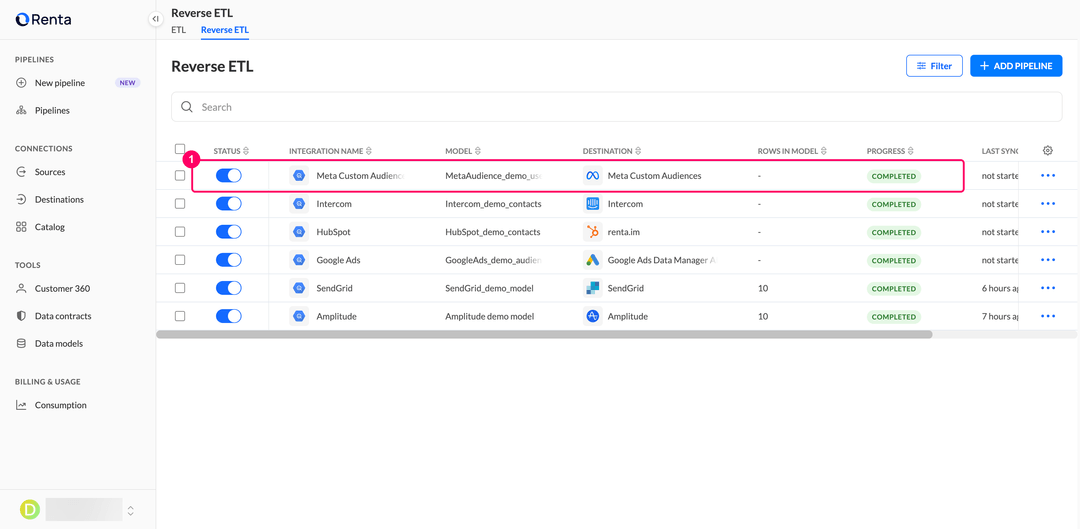This screenshot has width=1080, height=529.
Task: Open the more options menu for the Amplitude row
Action: 1048,316
